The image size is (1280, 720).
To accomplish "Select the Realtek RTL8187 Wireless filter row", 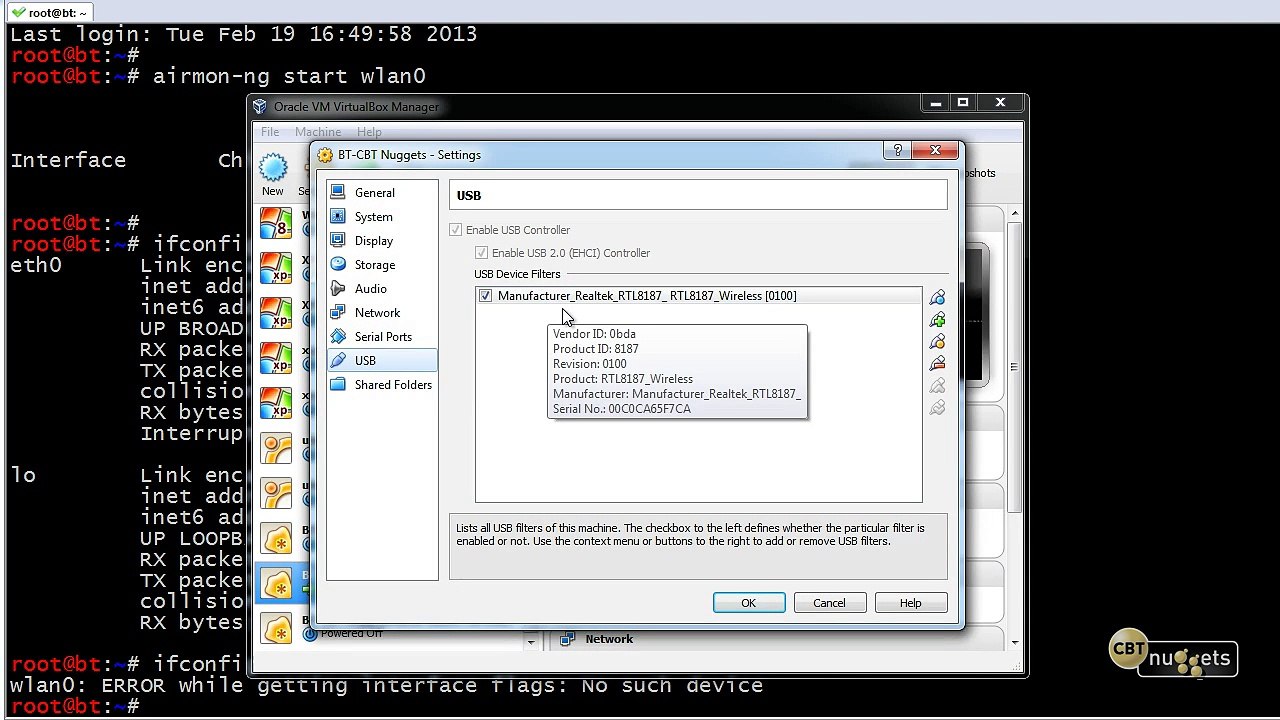I will pos(698,296).
